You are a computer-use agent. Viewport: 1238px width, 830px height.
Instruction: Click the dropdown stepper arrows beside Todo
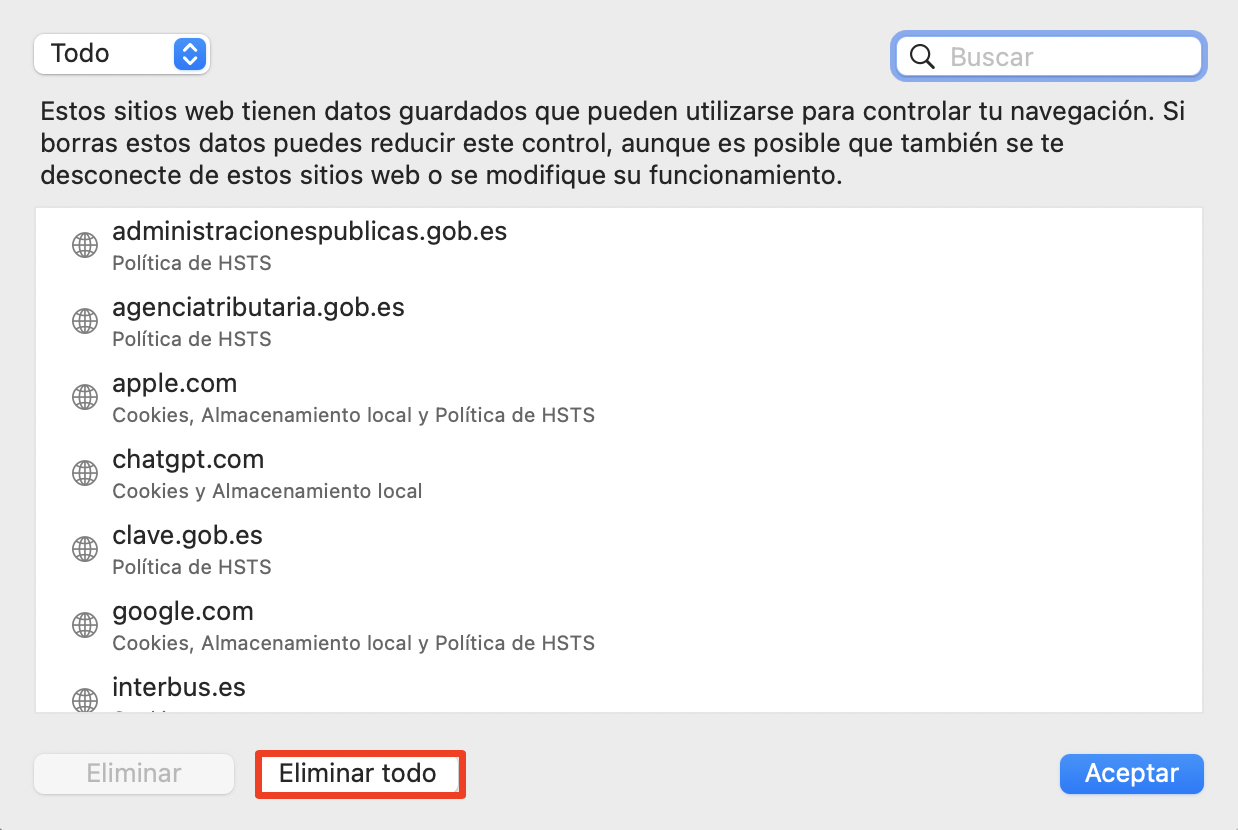[x=188, y=54]
